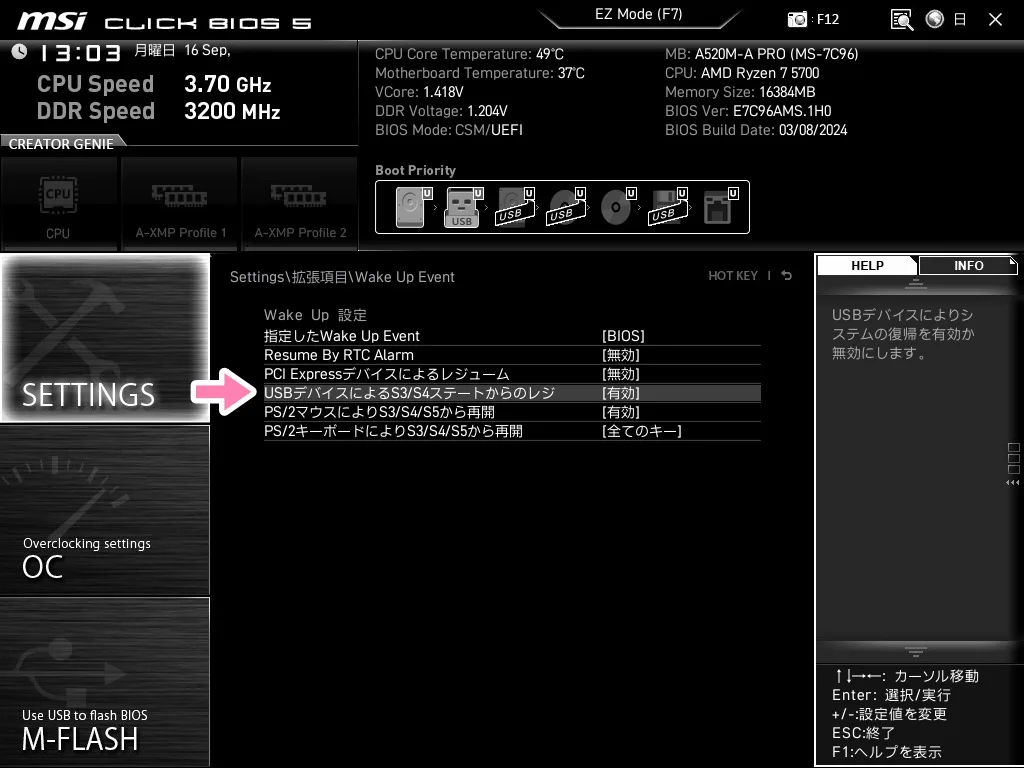
Task: Select the network boot device icon
Action: [x=720, y=207]
